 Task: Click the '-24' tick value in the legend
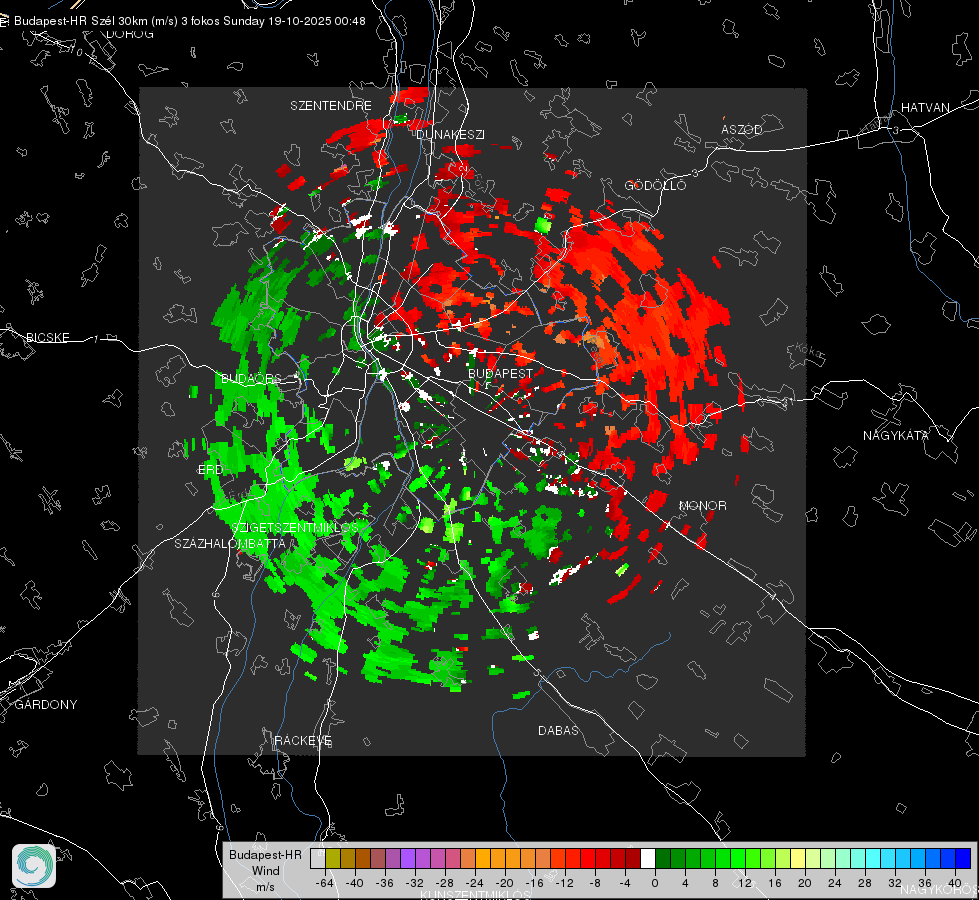pyautogui.click(x=475, y=883)
